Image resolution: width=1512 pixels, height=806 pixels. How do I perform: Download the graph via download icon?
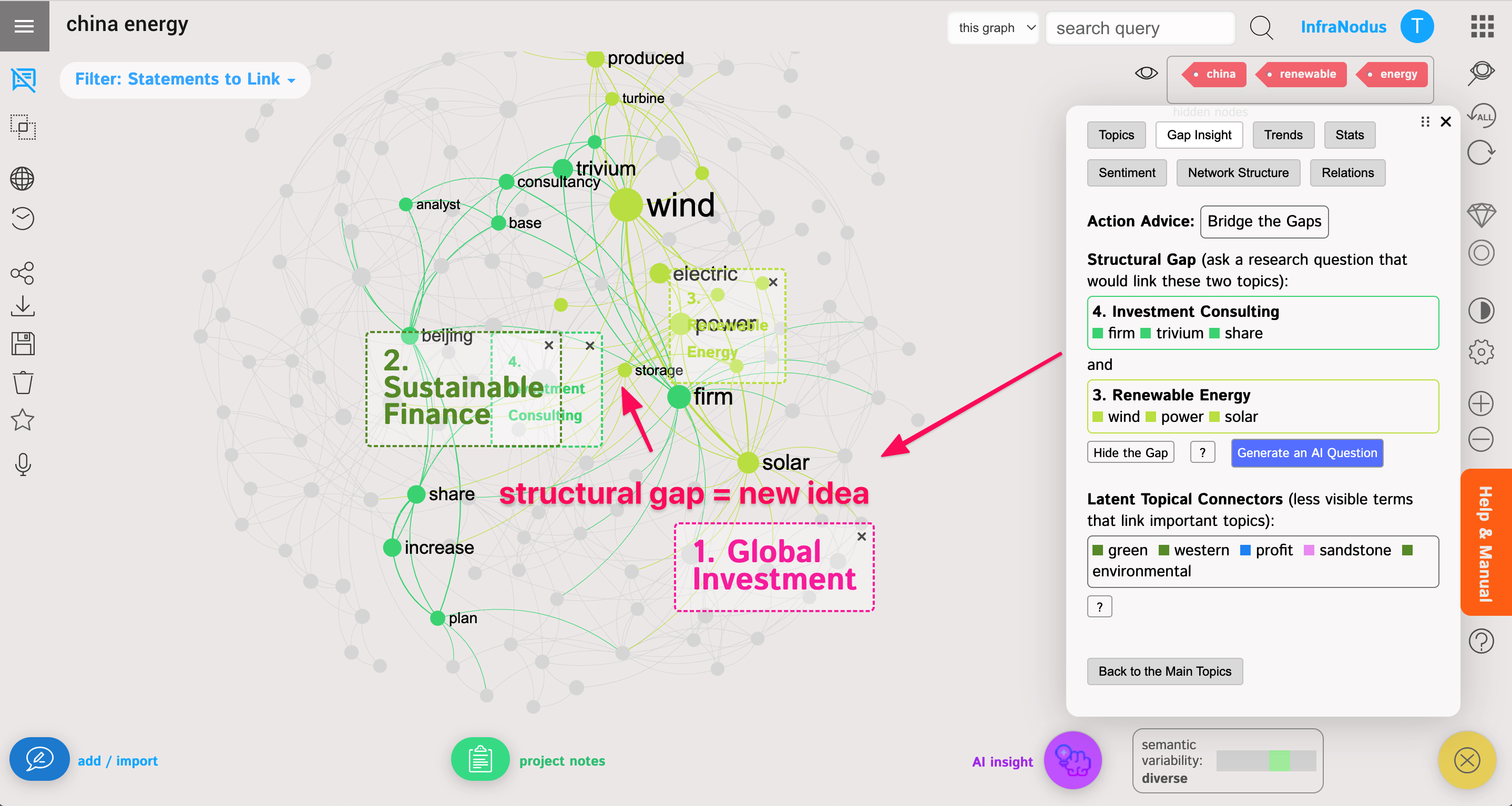[22, 306]
